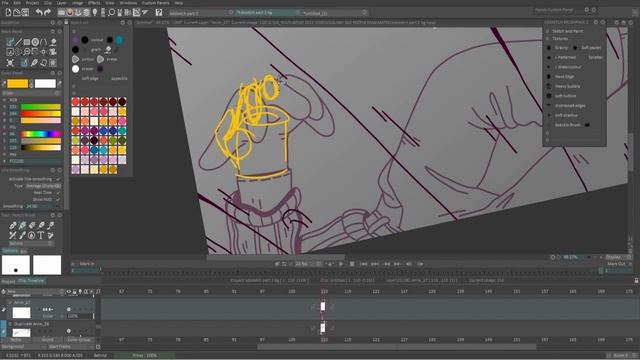The height and width of the screenshot is (360, 640).
Task: Click the Grainy texture brush icon
Action: 549,48
